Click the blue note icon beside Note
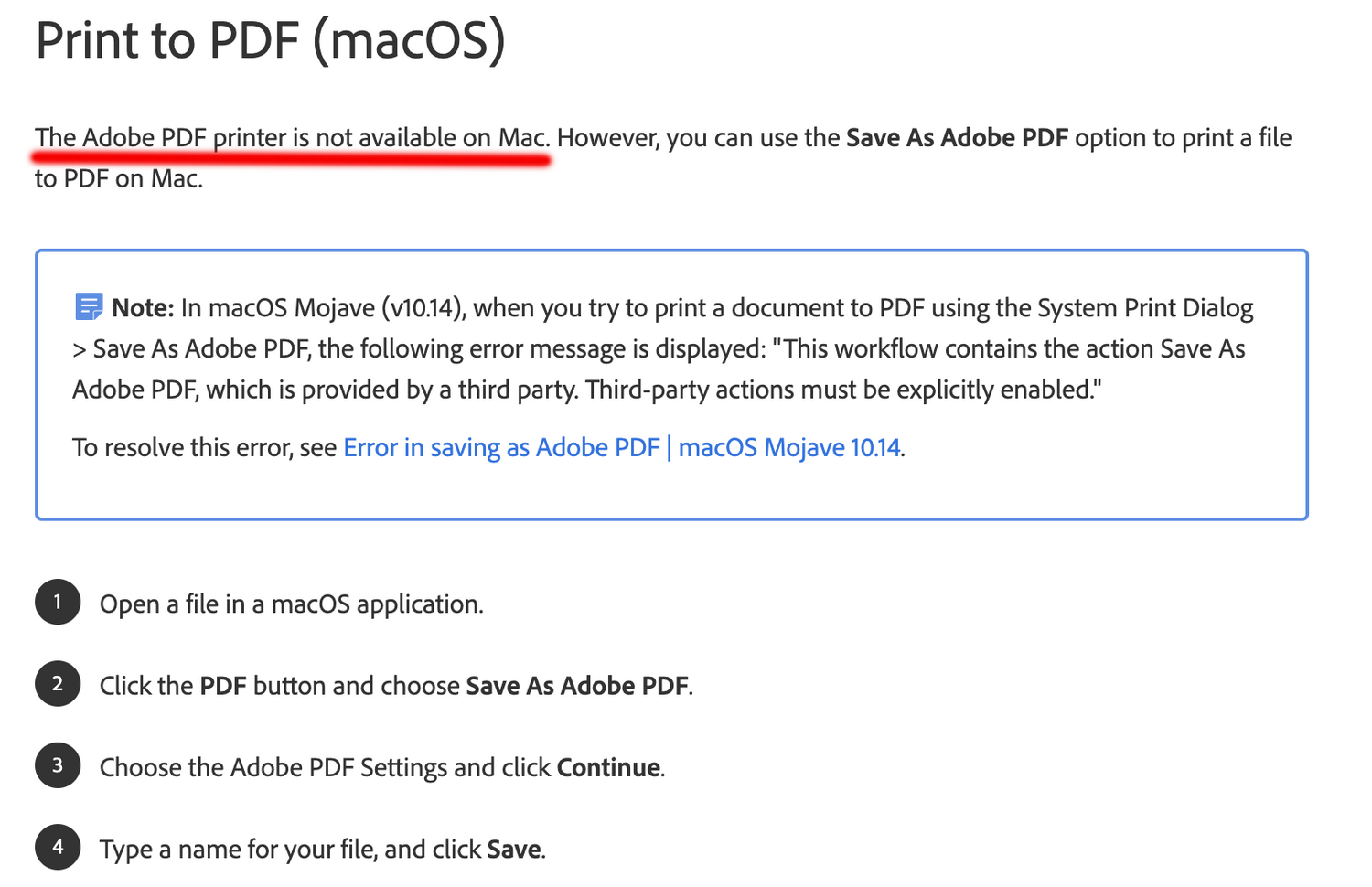The height and width of the screenshot is (887, 1372). 89,307
